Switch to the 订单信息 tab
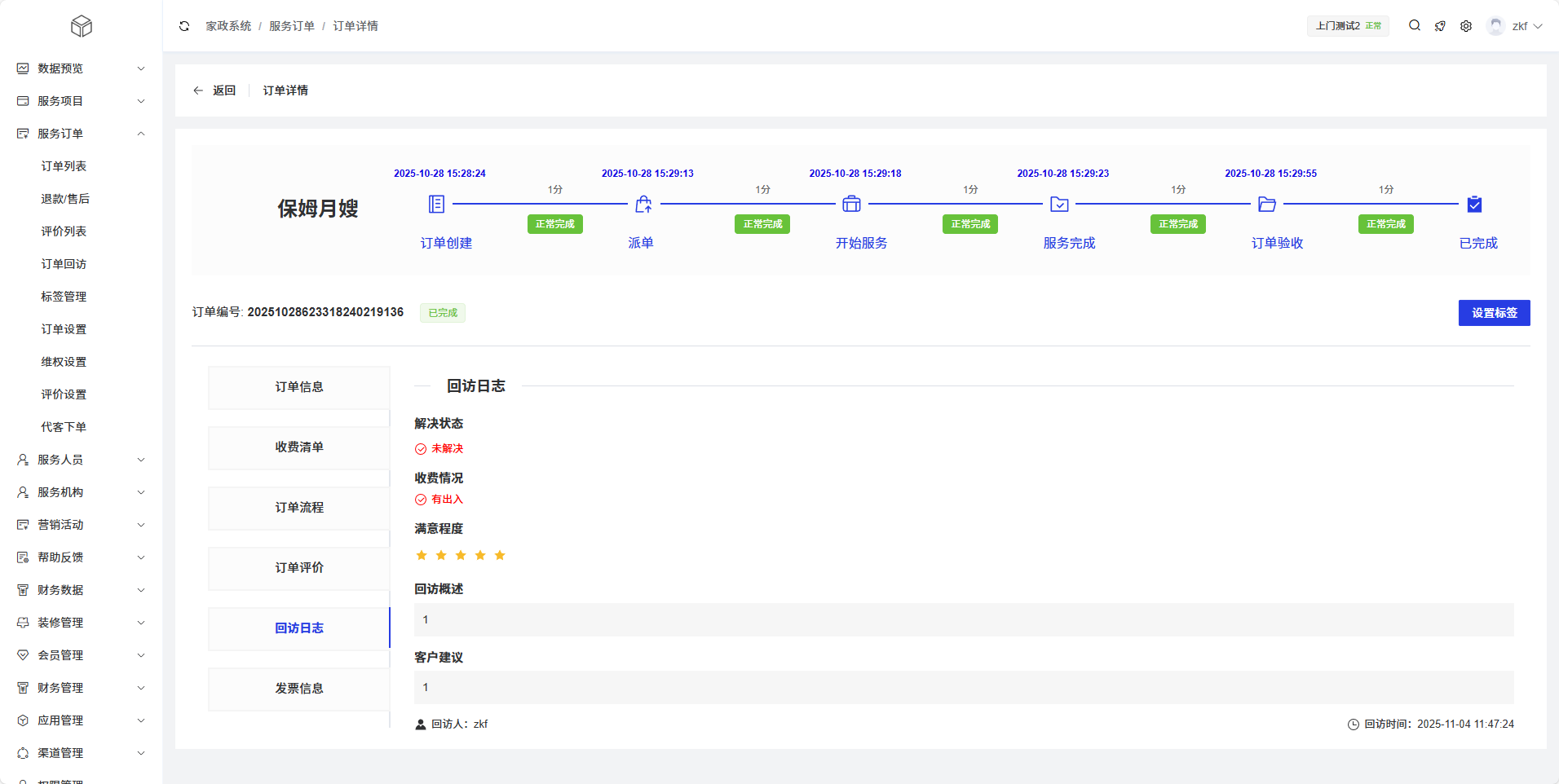This screenshot has height=784, width=1559. pos(299,387)
